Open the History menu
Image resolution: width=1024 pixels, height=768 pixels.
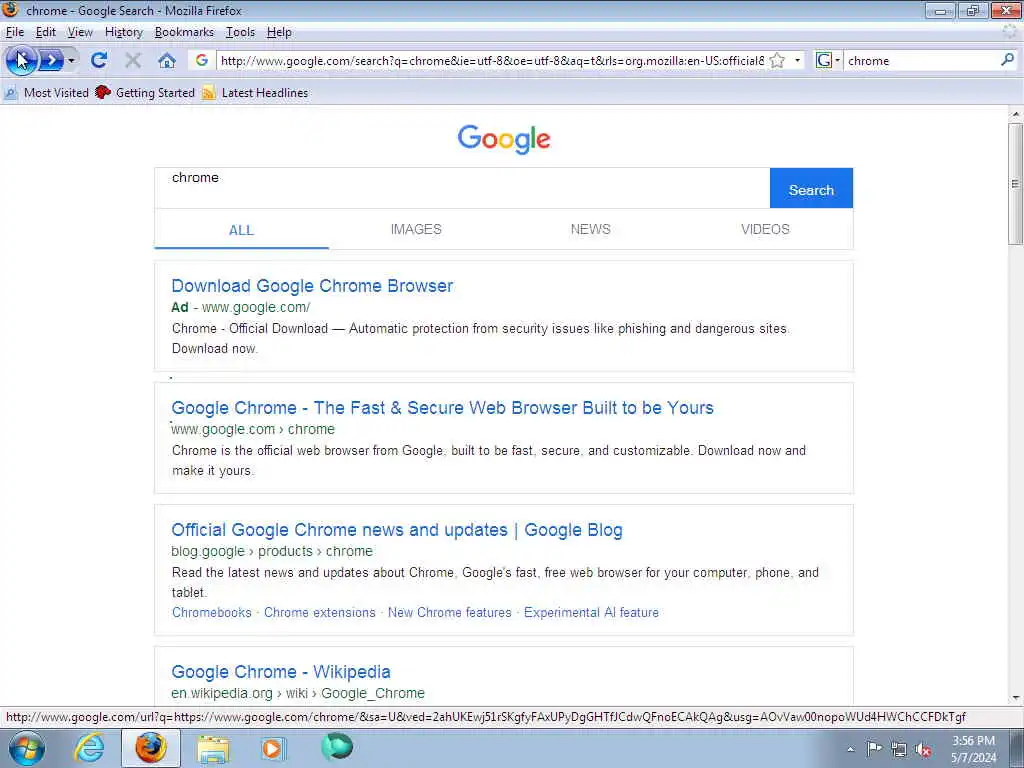123,32
